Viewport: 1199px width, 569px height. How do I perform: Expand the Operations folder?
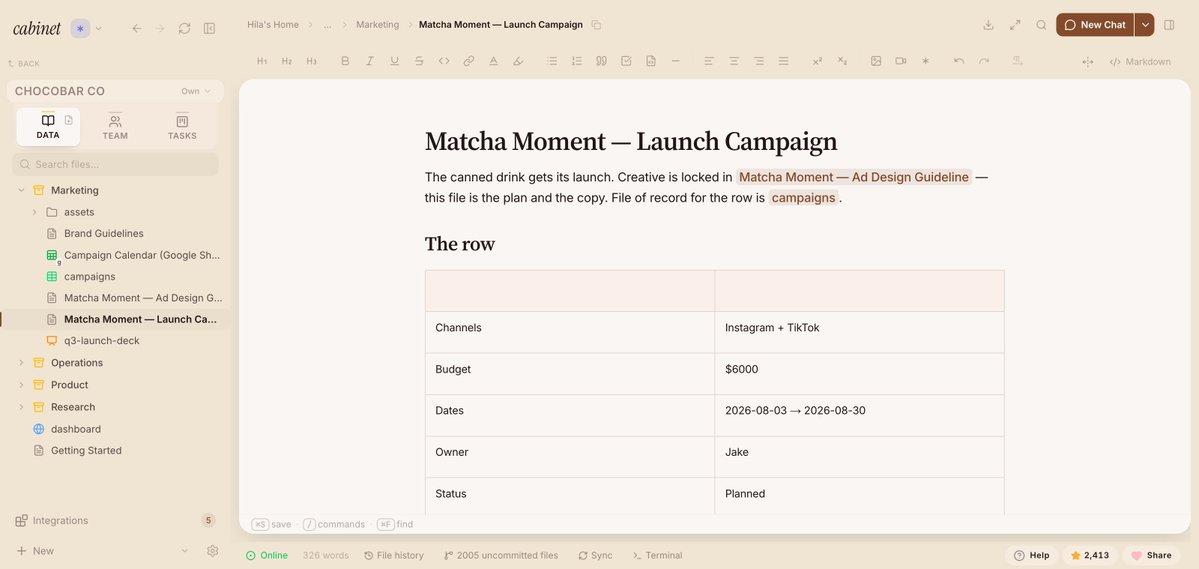click(x=21, y=363)
